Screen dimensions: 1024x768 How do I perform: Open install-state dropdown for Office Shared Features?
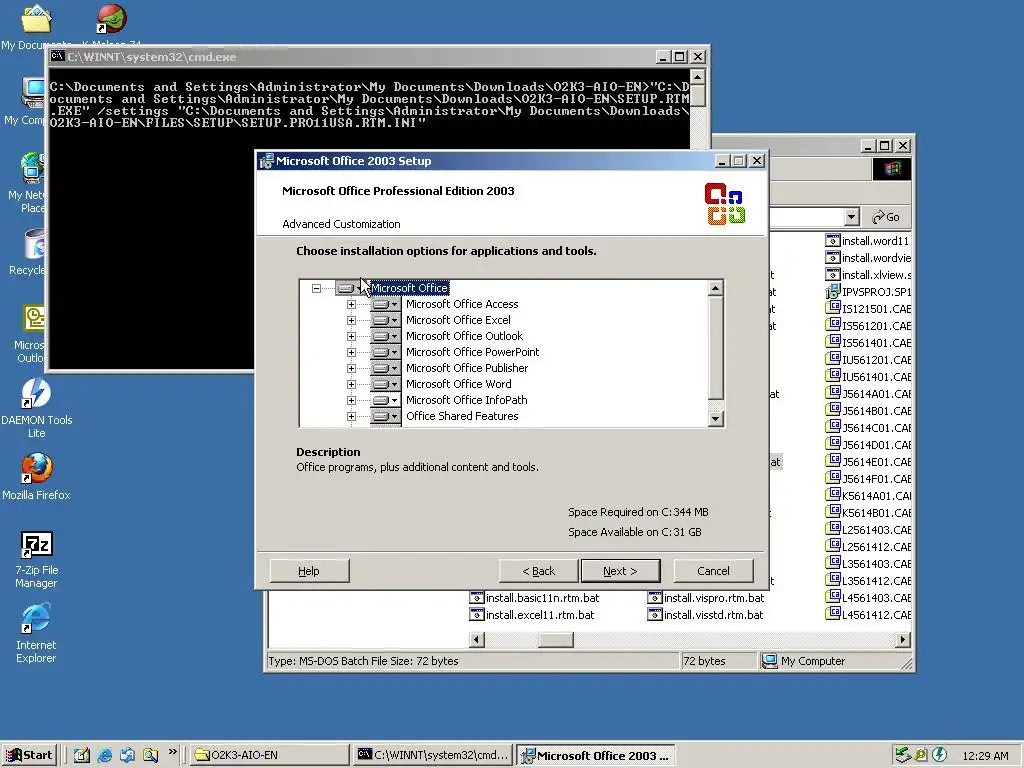tap(385, 416)
